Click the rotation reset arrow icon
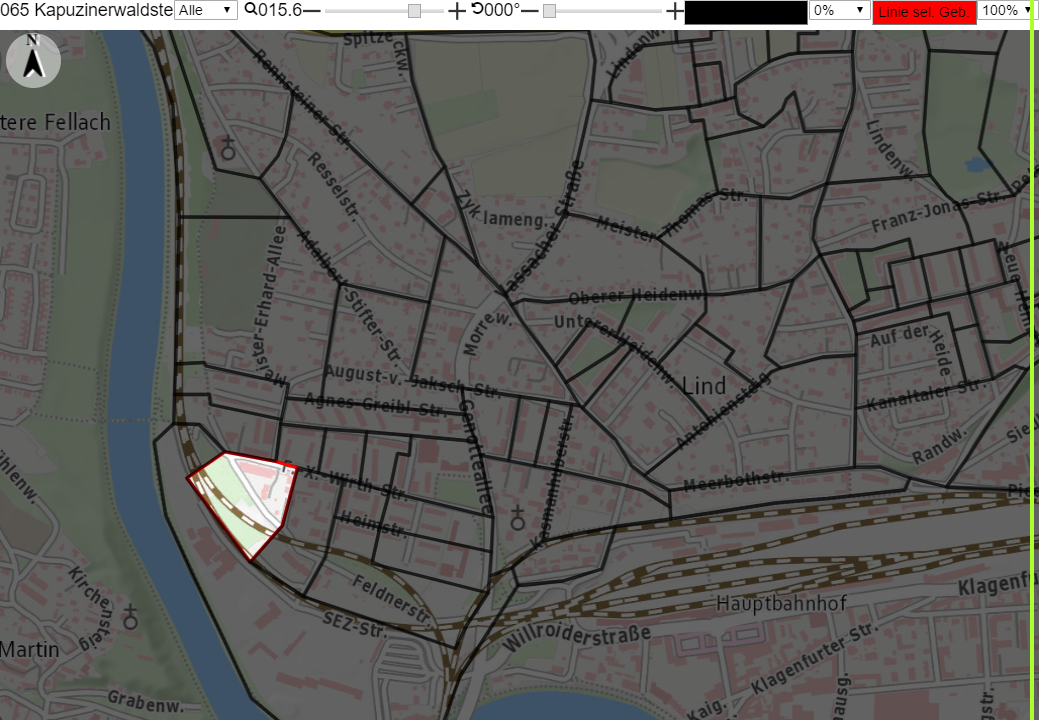 coord(477,9)
